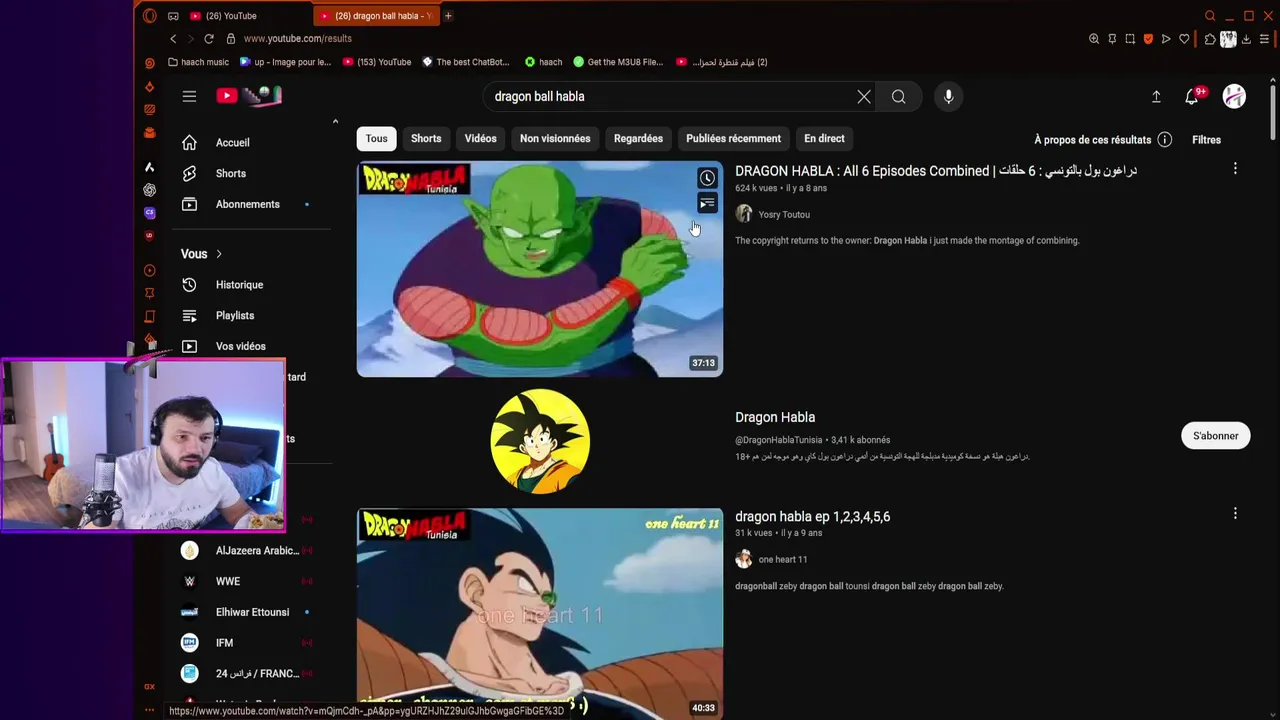Select the Regardées filter chip
This screenshot has height=720, width=1280.
[638, 139]
